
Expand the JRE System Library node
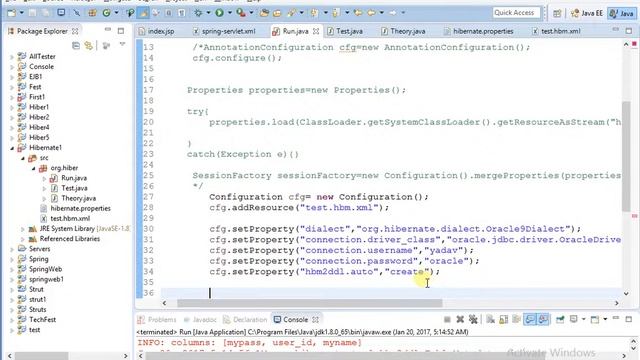click(23, 229)
